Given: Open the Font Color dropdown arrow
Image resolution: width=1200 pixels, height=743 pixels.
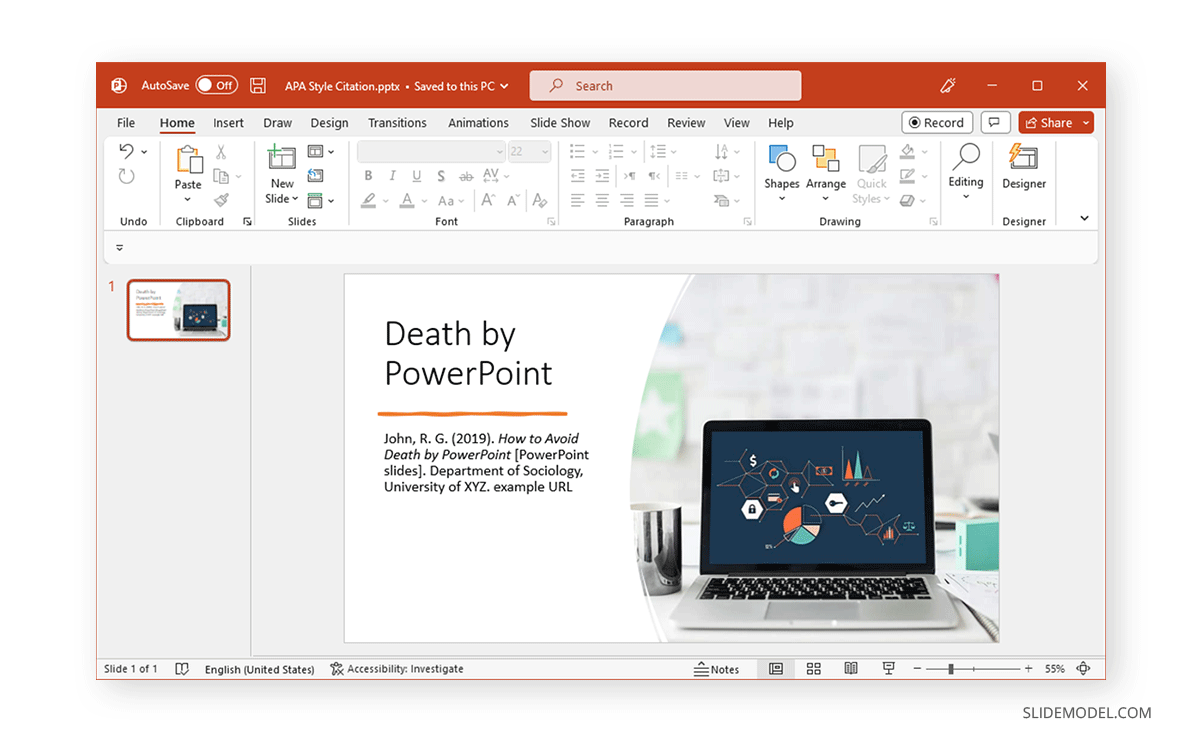Looking at the screenshot, I should tap(423, 200).
